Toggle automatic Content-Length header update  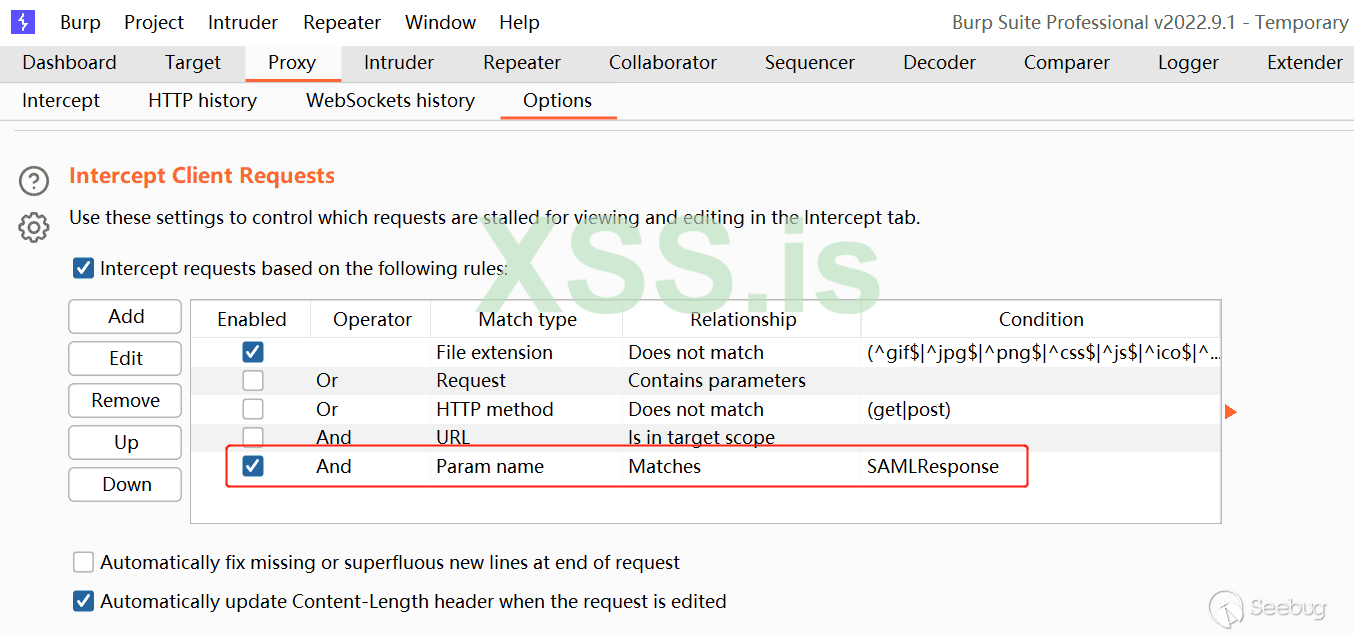(x=84, y=602)
